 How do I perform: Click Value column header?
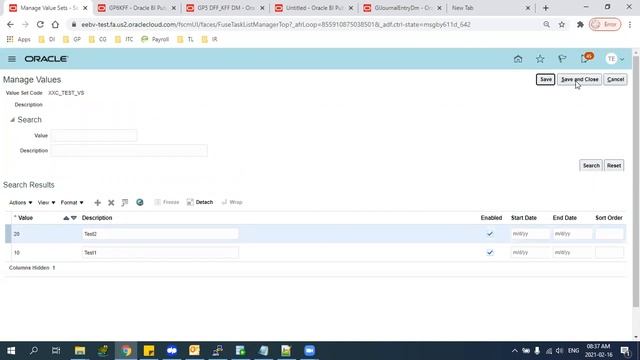(25, 218)
